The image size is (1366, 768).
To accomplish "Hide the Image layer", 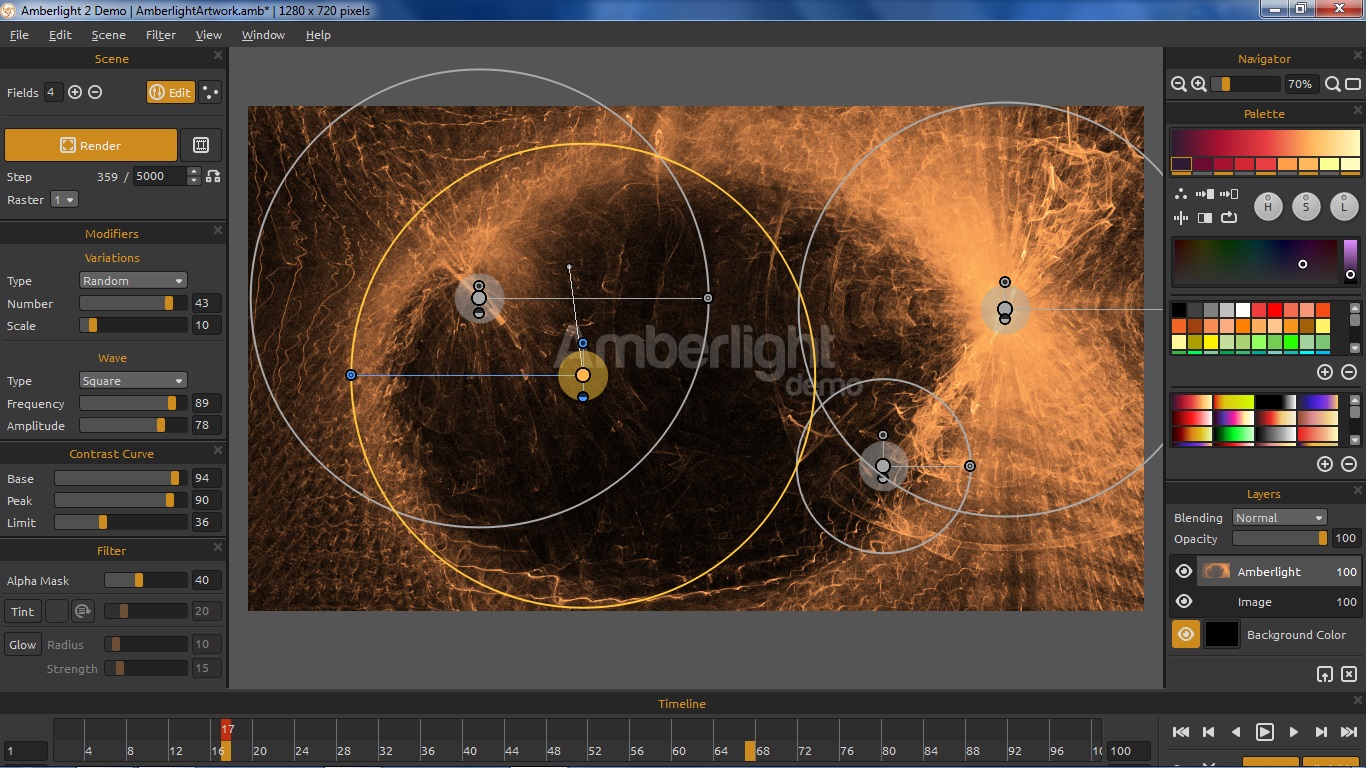I will point(1184,602).
